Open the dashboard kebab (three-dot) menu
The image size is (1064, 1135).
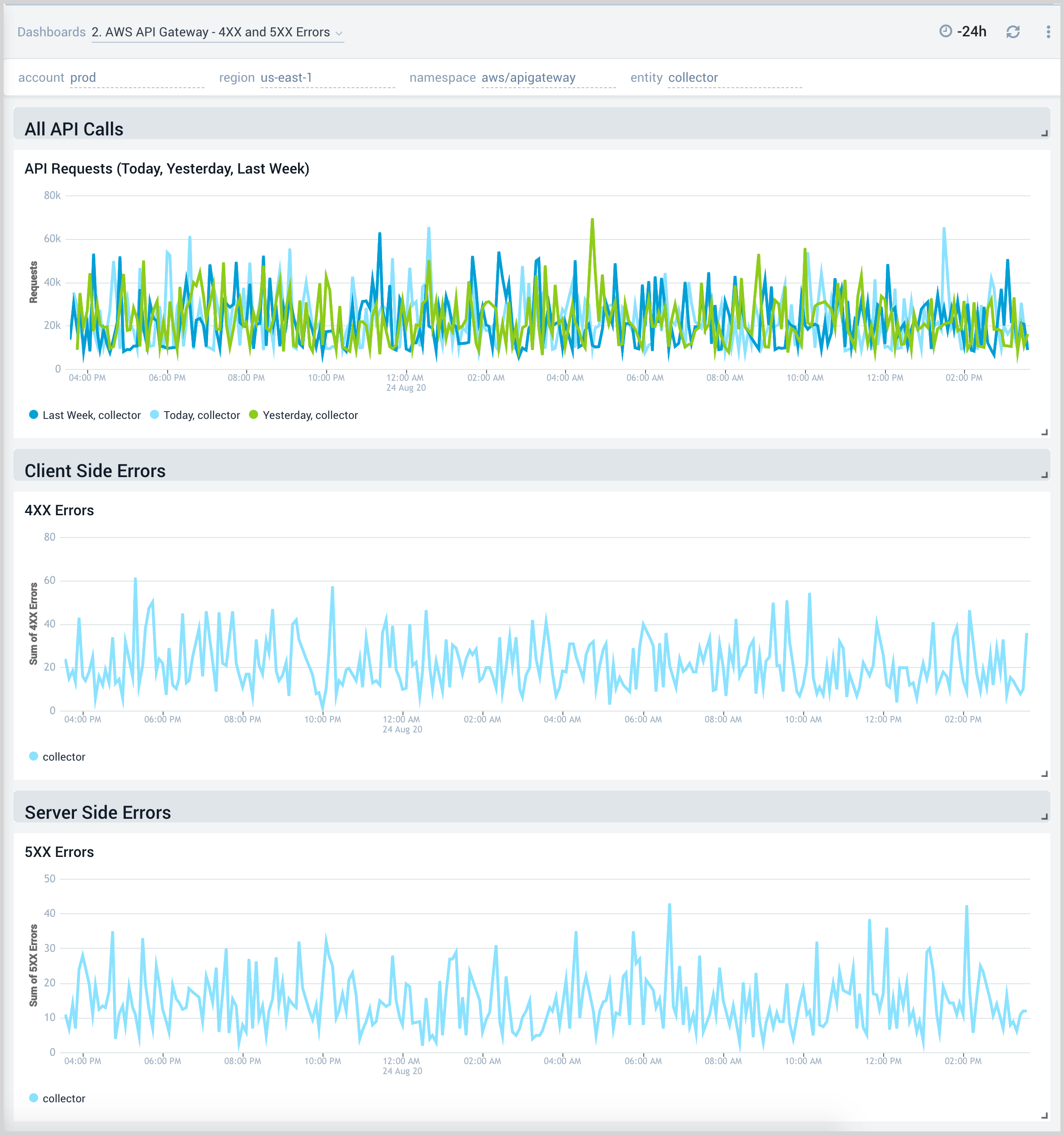[x=1048, y=32]
